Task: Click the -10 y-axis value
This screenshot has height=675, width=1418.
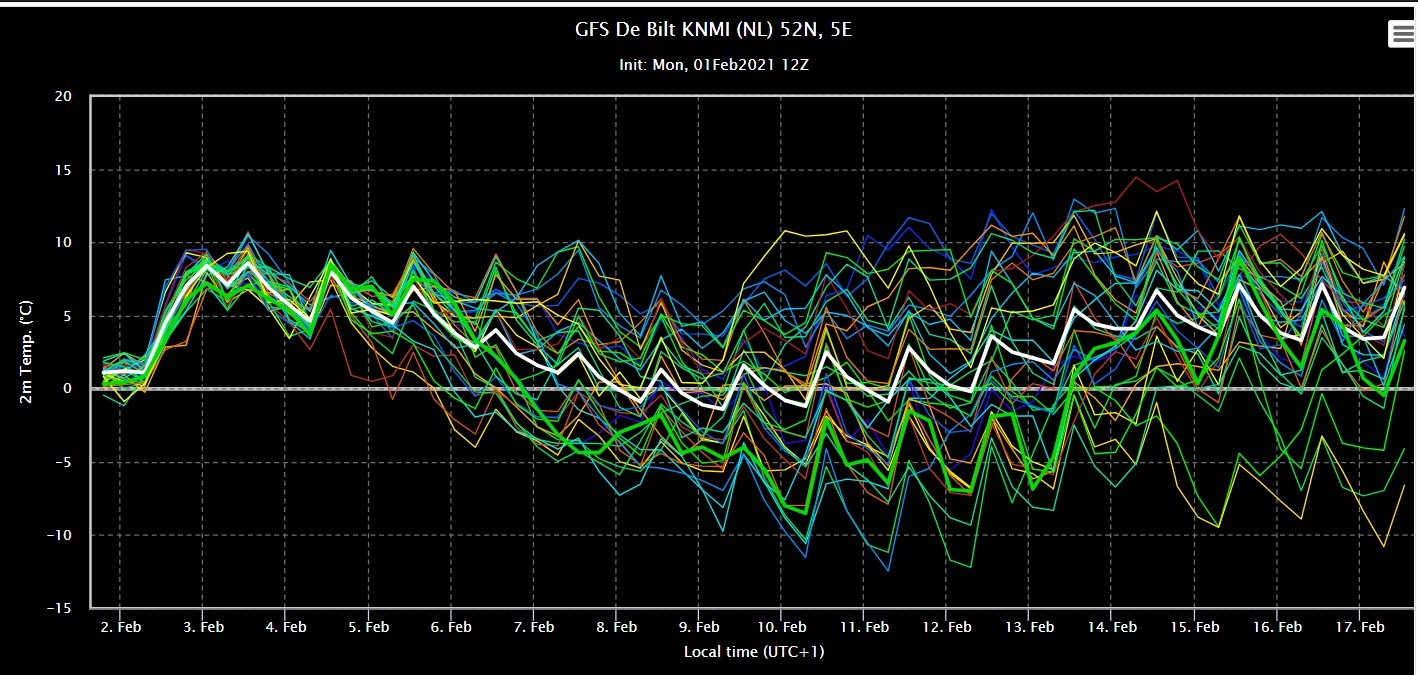Action: 61,535
